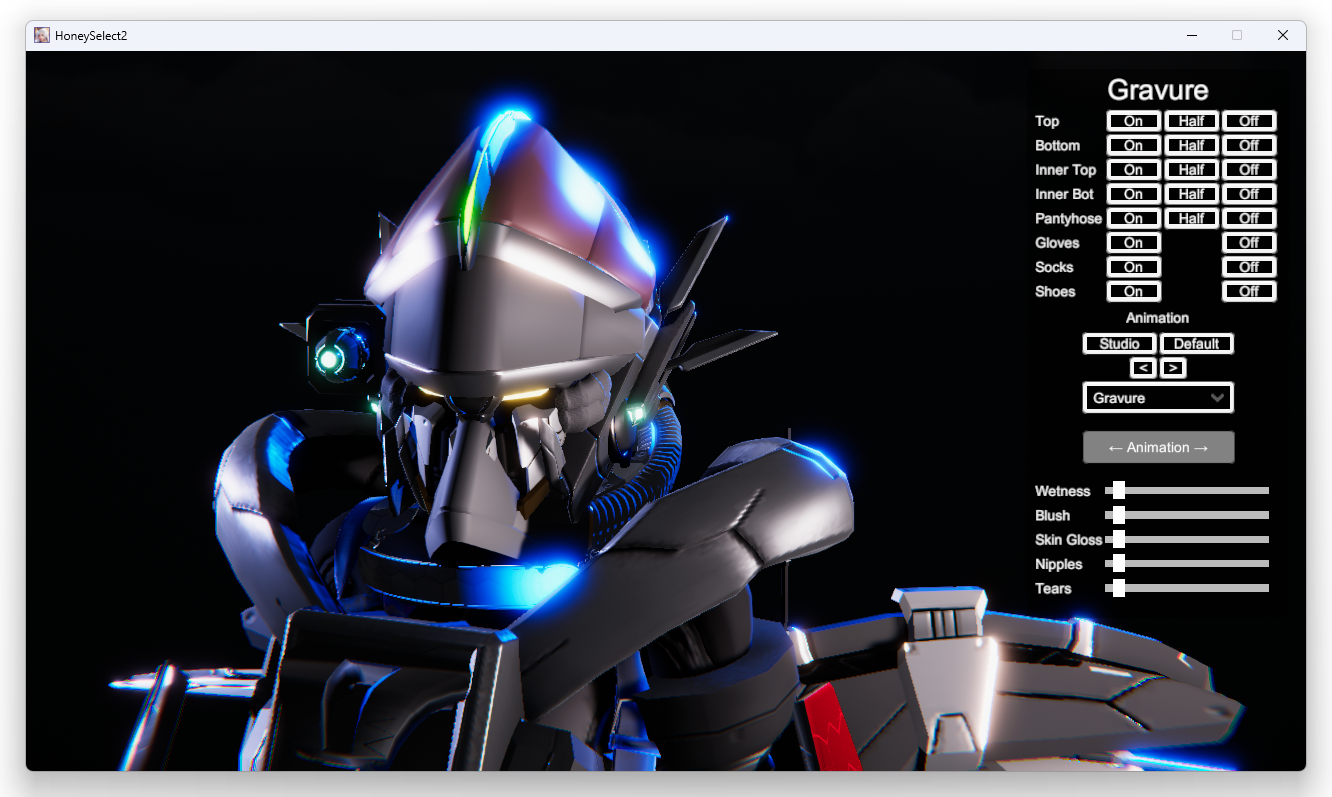Click the Wetness slider track

pos(1190,491)
